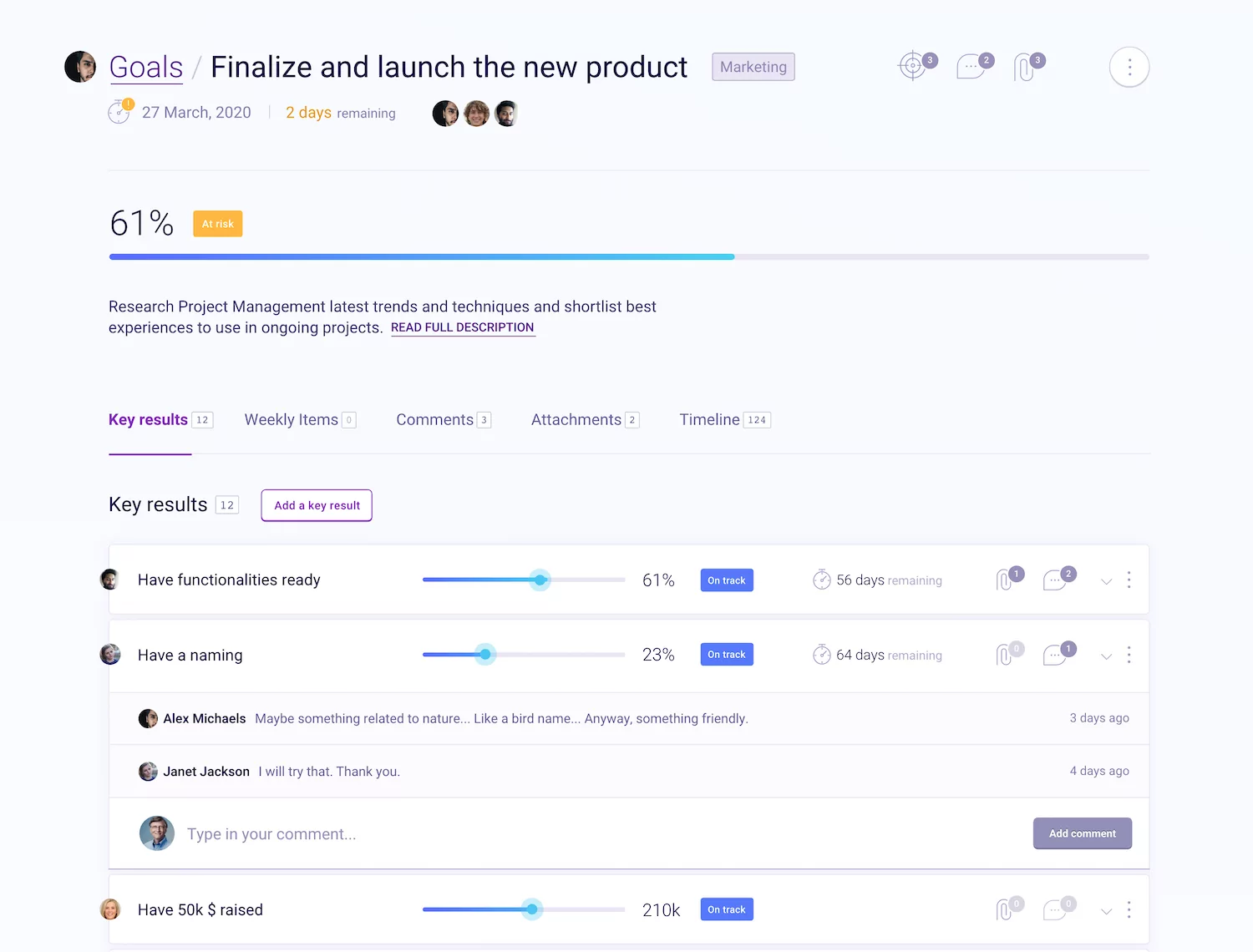Click Janet Jackson's comment avatar
The width and height of the screenshot is (1253, 952).
(x=148, y=772)
